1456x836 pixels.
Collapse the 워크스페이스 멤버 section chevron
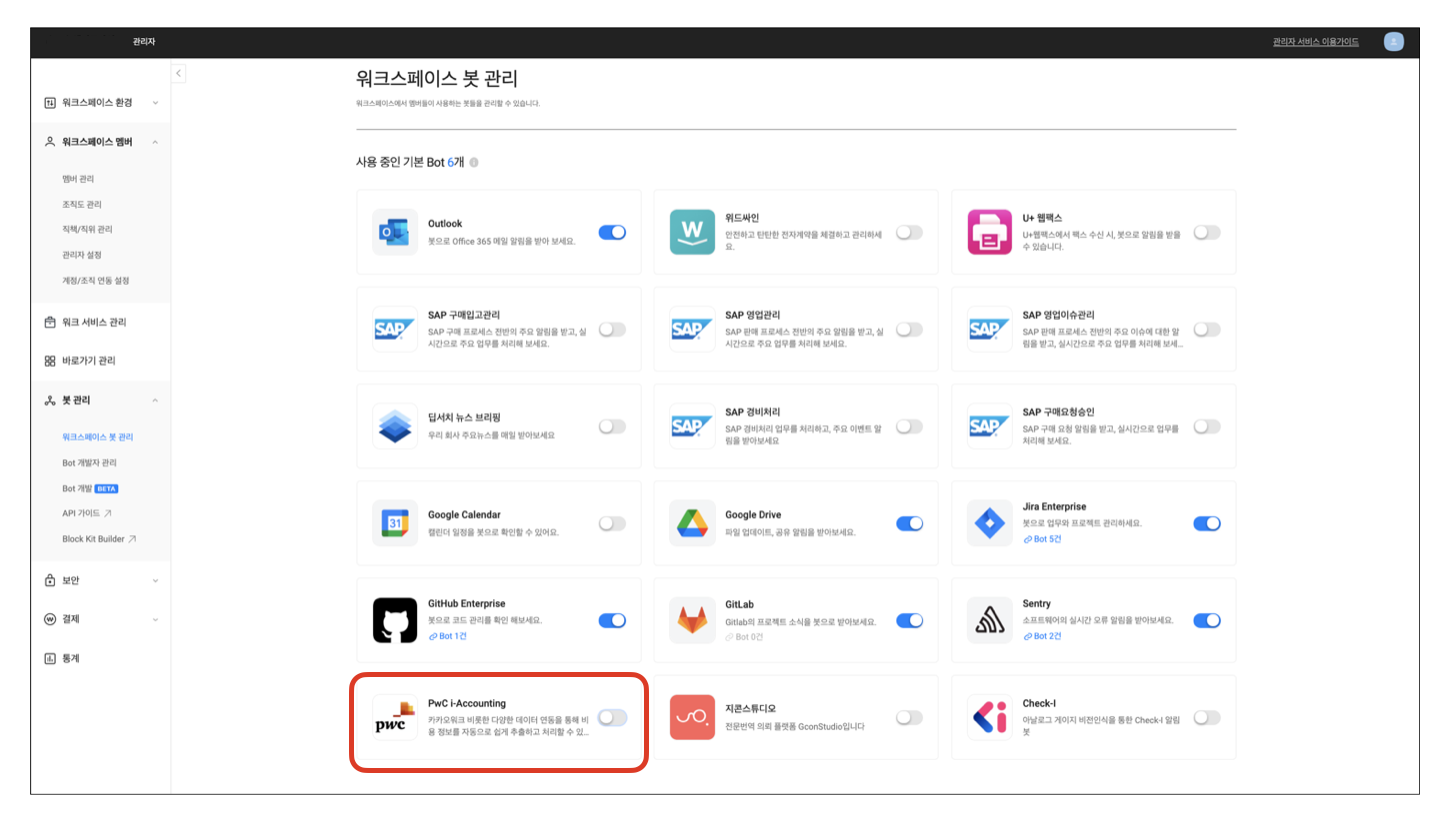155,142
